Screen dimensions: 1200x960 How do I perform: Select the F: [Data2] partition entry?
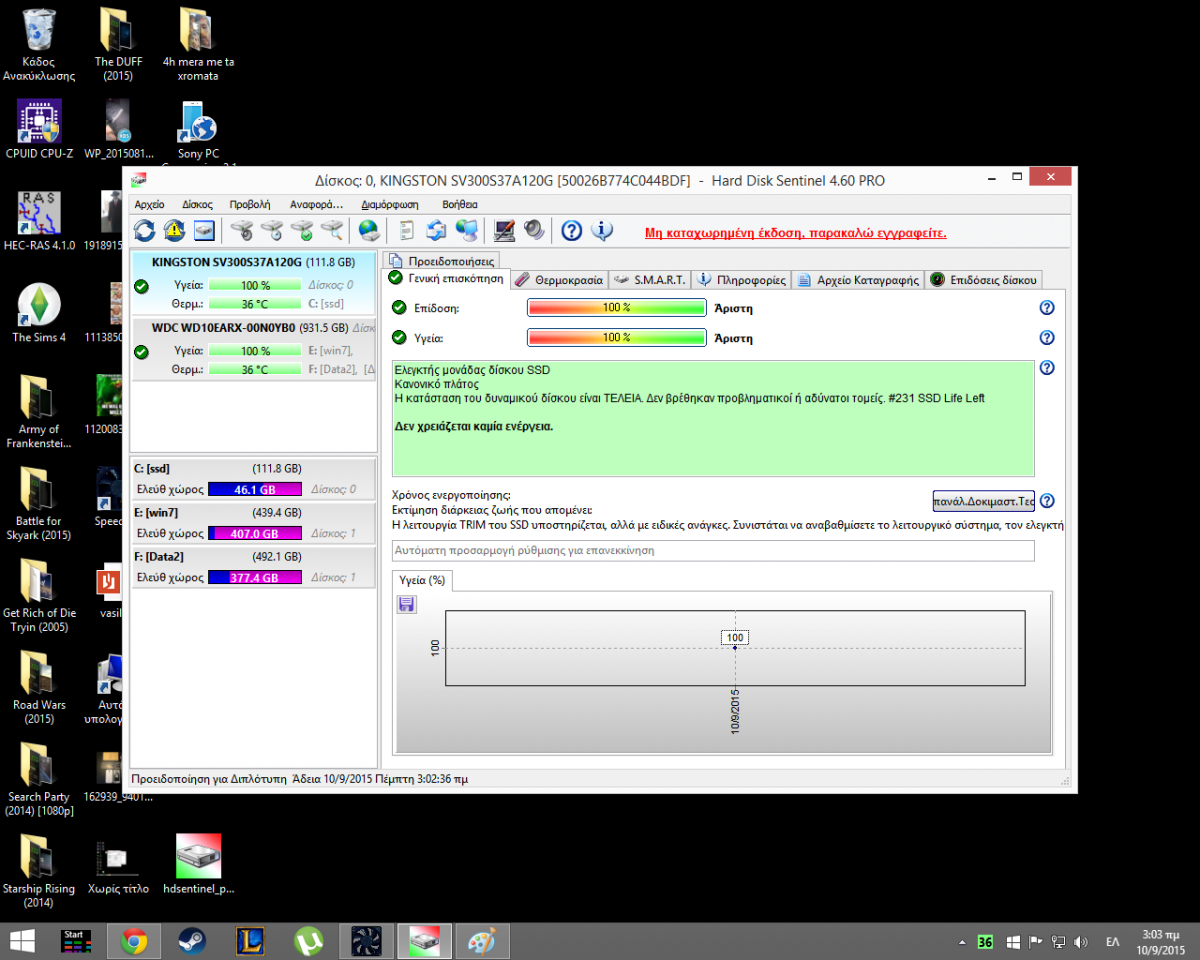click(254, 567)
